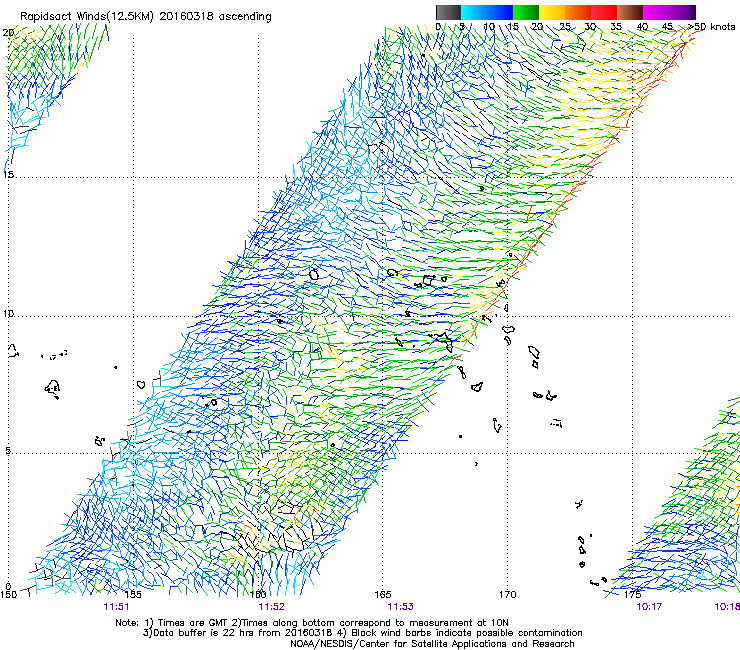Click the legend value 25
This screenshot has width=740, height=650.
coord(564,27)
